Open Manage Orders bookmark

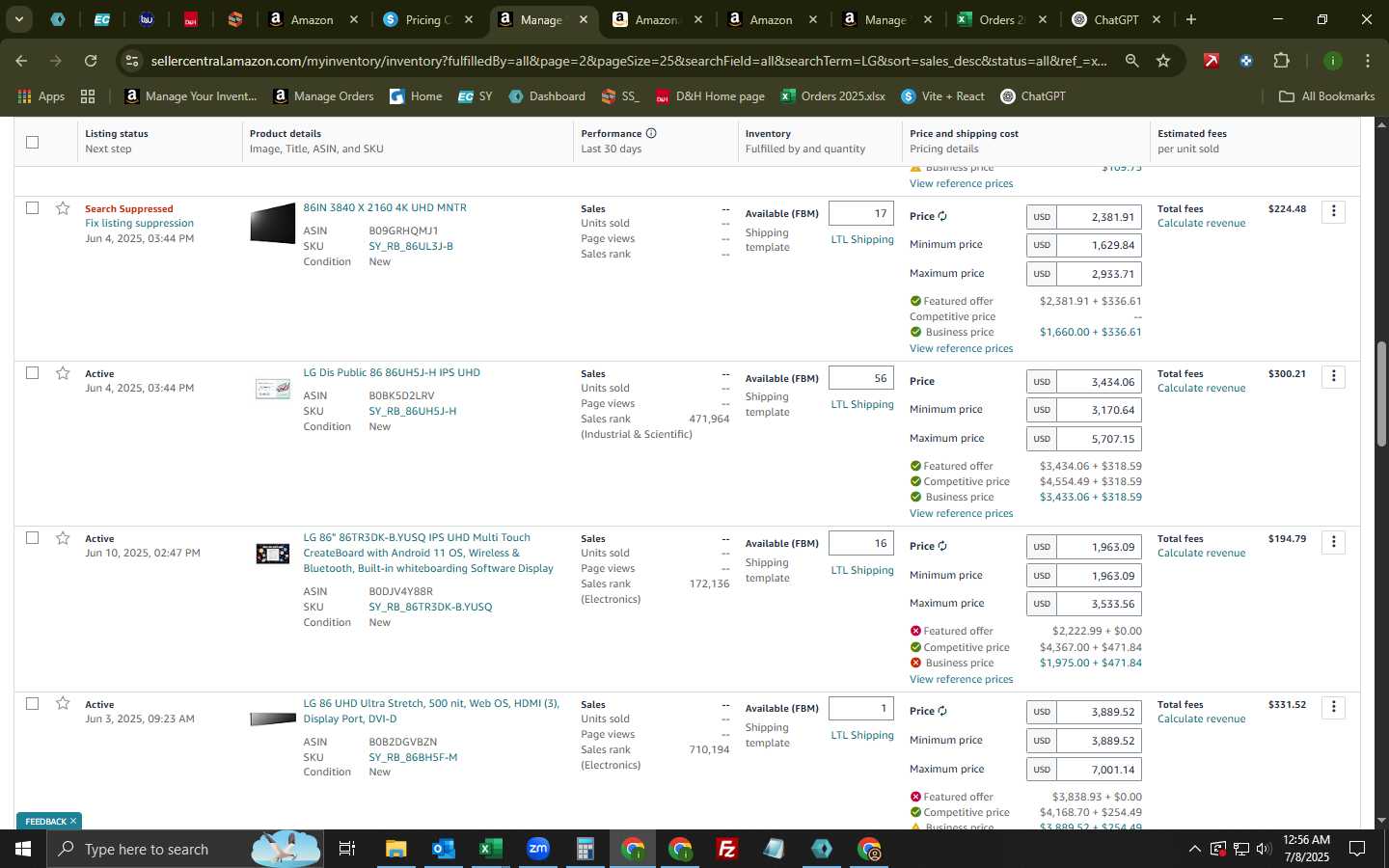(323, 96)
